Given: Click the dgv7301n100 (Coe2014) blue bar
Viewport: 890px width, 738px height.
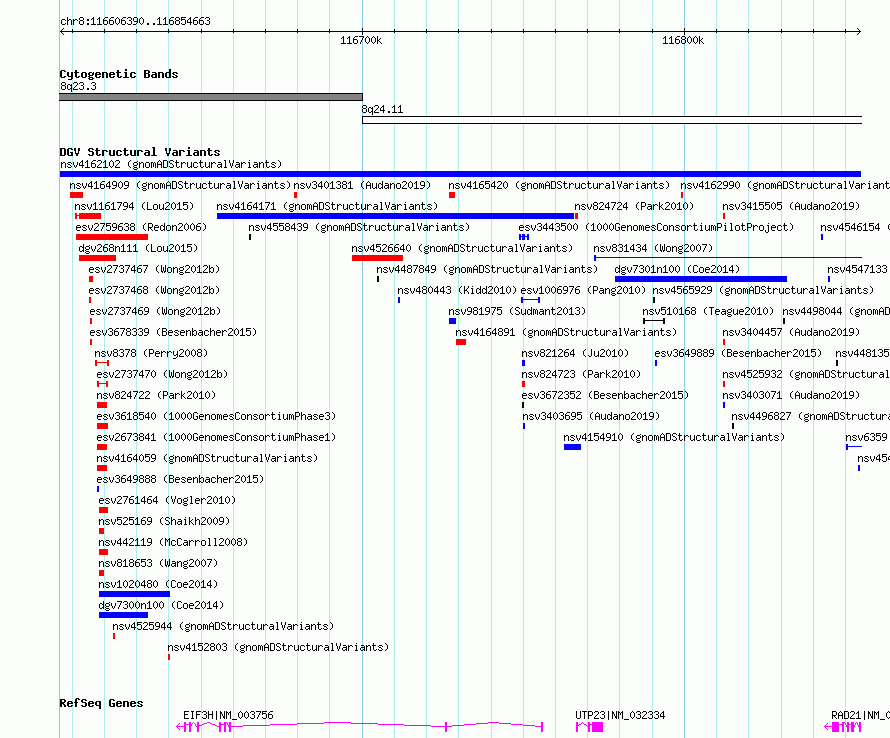Looking at the screenshot, I should coord(700,279).
